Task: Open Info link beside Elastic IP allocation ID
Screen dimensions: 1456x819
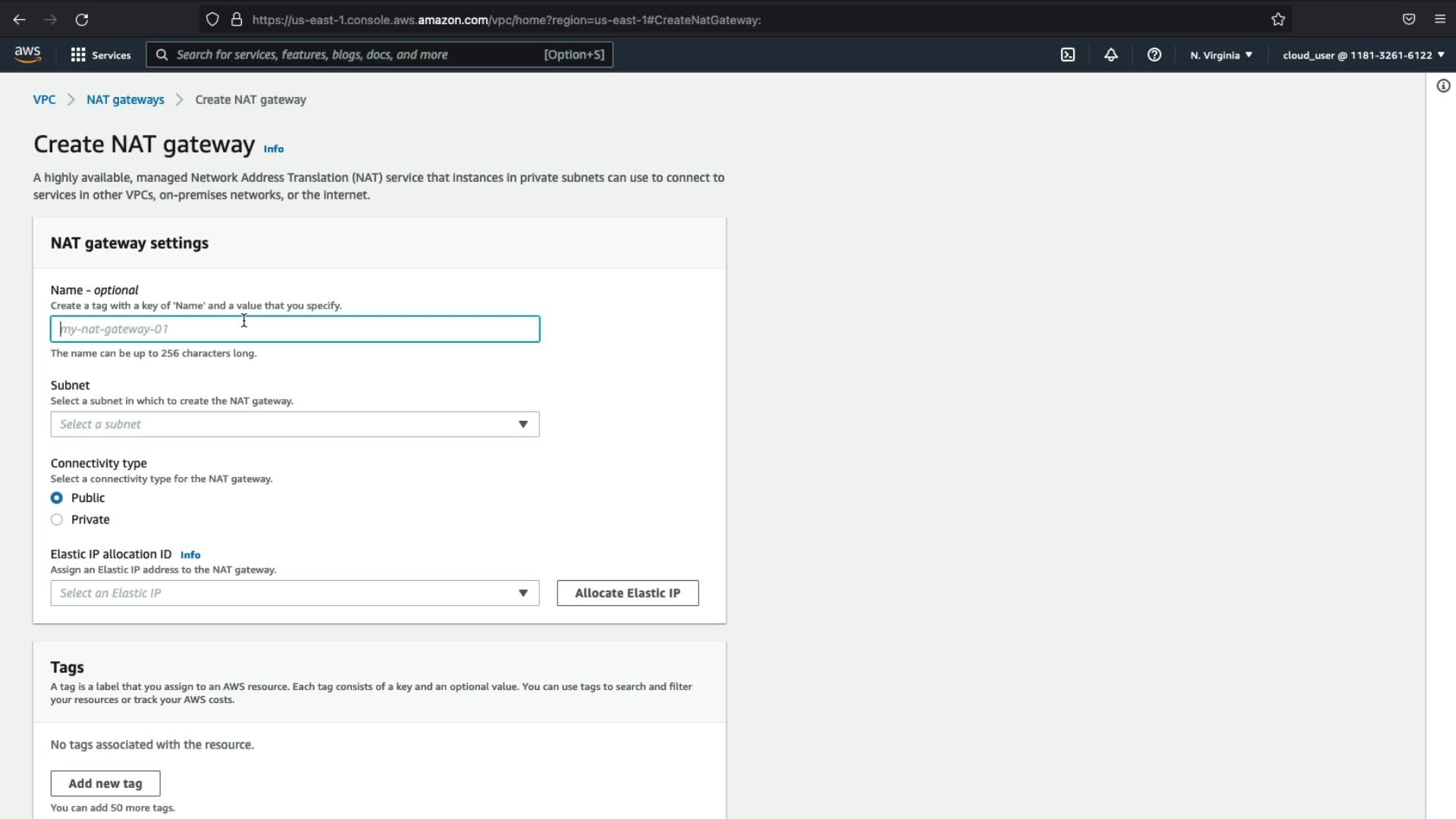Action: coord(190,555)
